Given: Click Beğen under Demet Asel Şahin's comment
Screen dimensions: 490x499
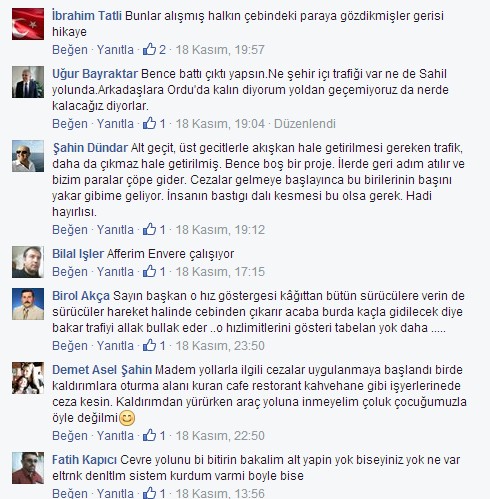Looking at the screenshot, I should [70, 436].
